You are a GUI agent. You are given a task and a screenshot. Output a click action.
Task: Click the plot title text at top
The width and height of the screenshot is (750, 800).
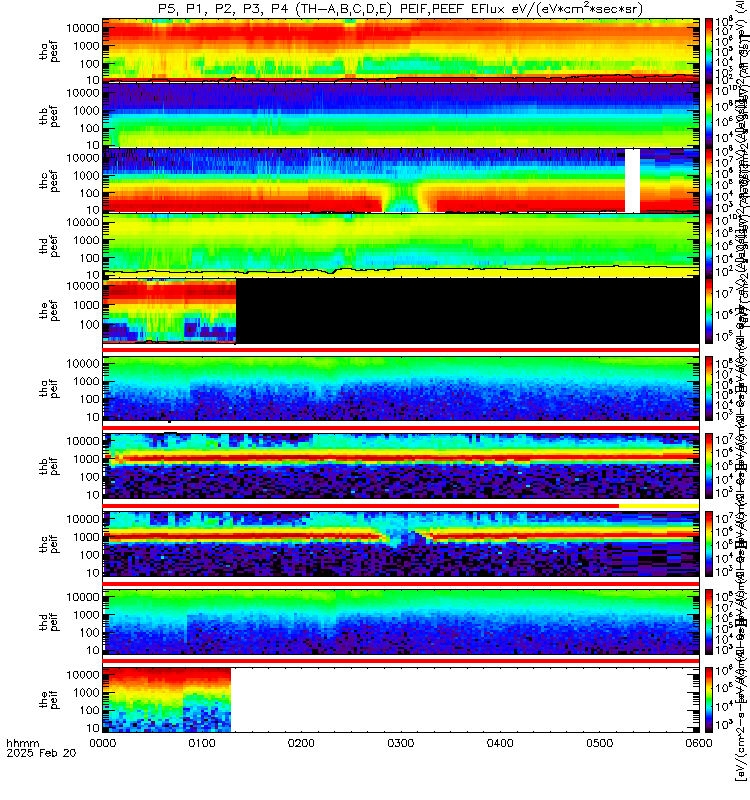point(400,9)
